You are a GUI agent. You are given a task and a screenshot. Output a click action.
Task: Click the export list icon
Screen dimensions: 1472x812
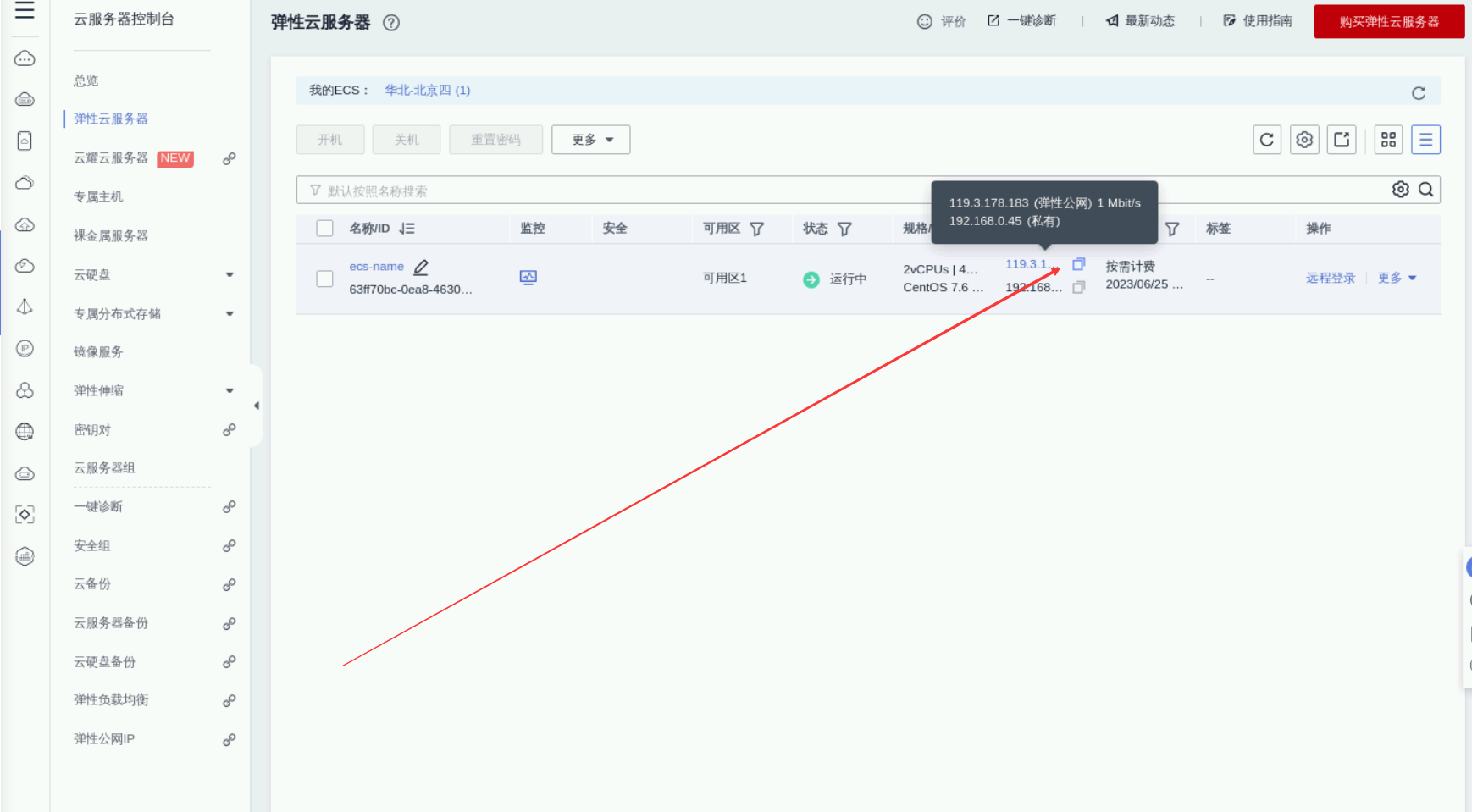pyautogui.click(x=1342, y=140)
